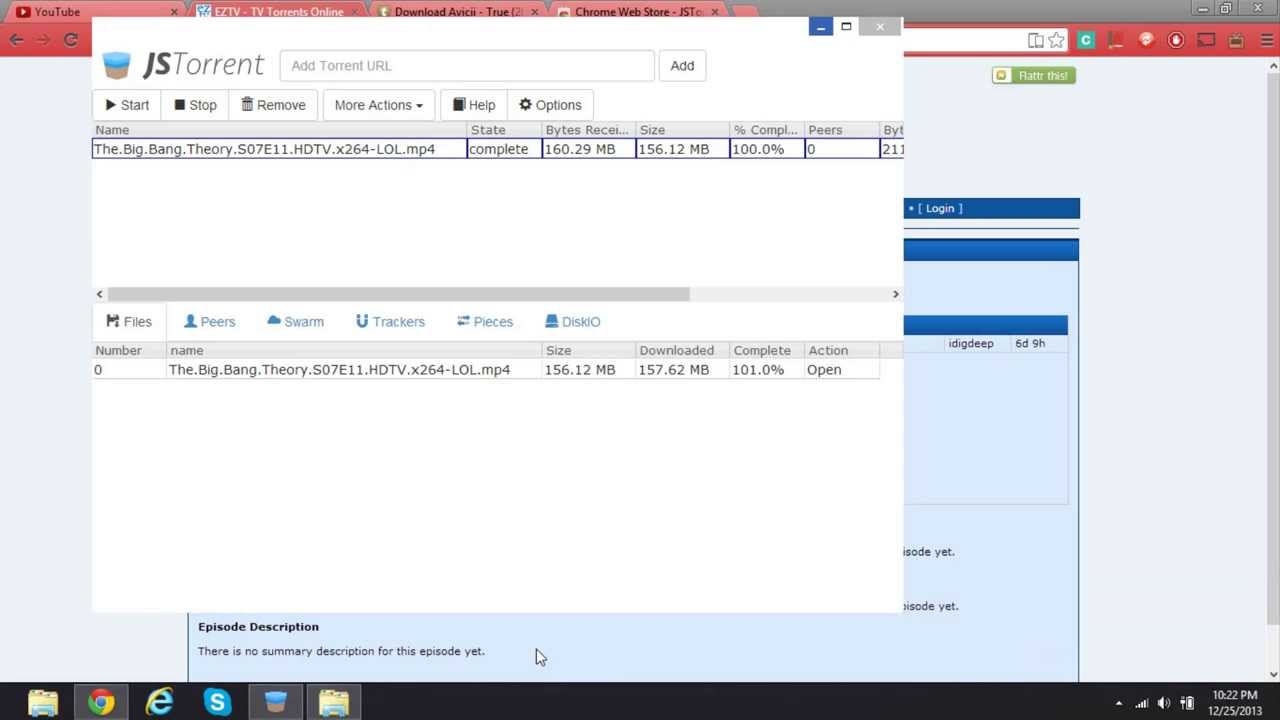Screen dimensions: 1280x720
Task: Click the Flattr this! button
Action: (1034, 76)
